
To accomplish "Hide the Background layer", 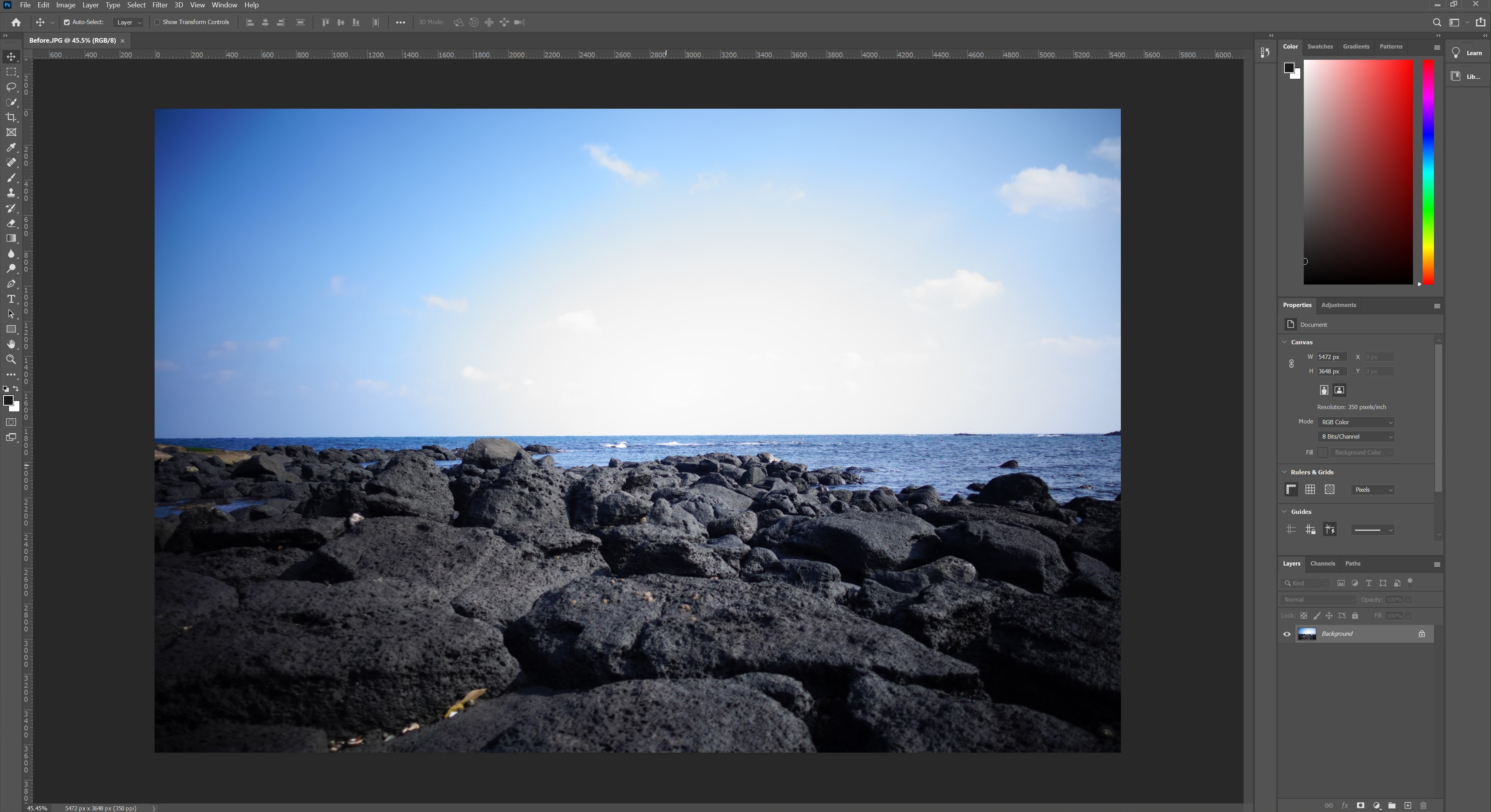I will point(1287,634).
